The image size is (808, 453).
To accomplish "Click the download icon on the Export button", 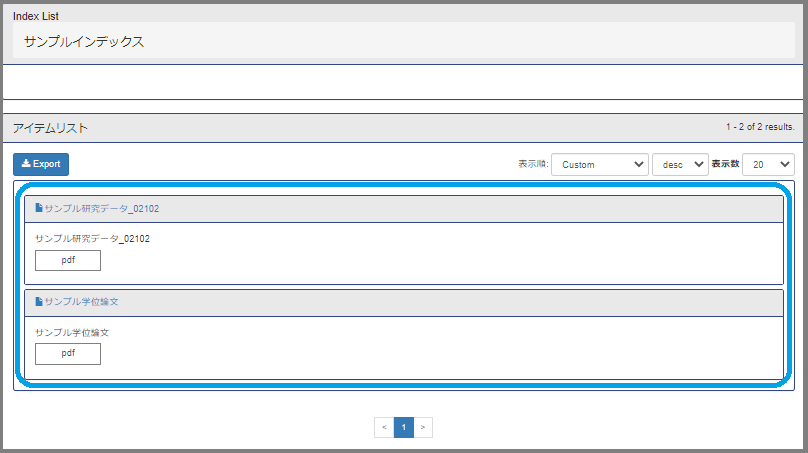I will pyautogui.click(x=26, y=164).
